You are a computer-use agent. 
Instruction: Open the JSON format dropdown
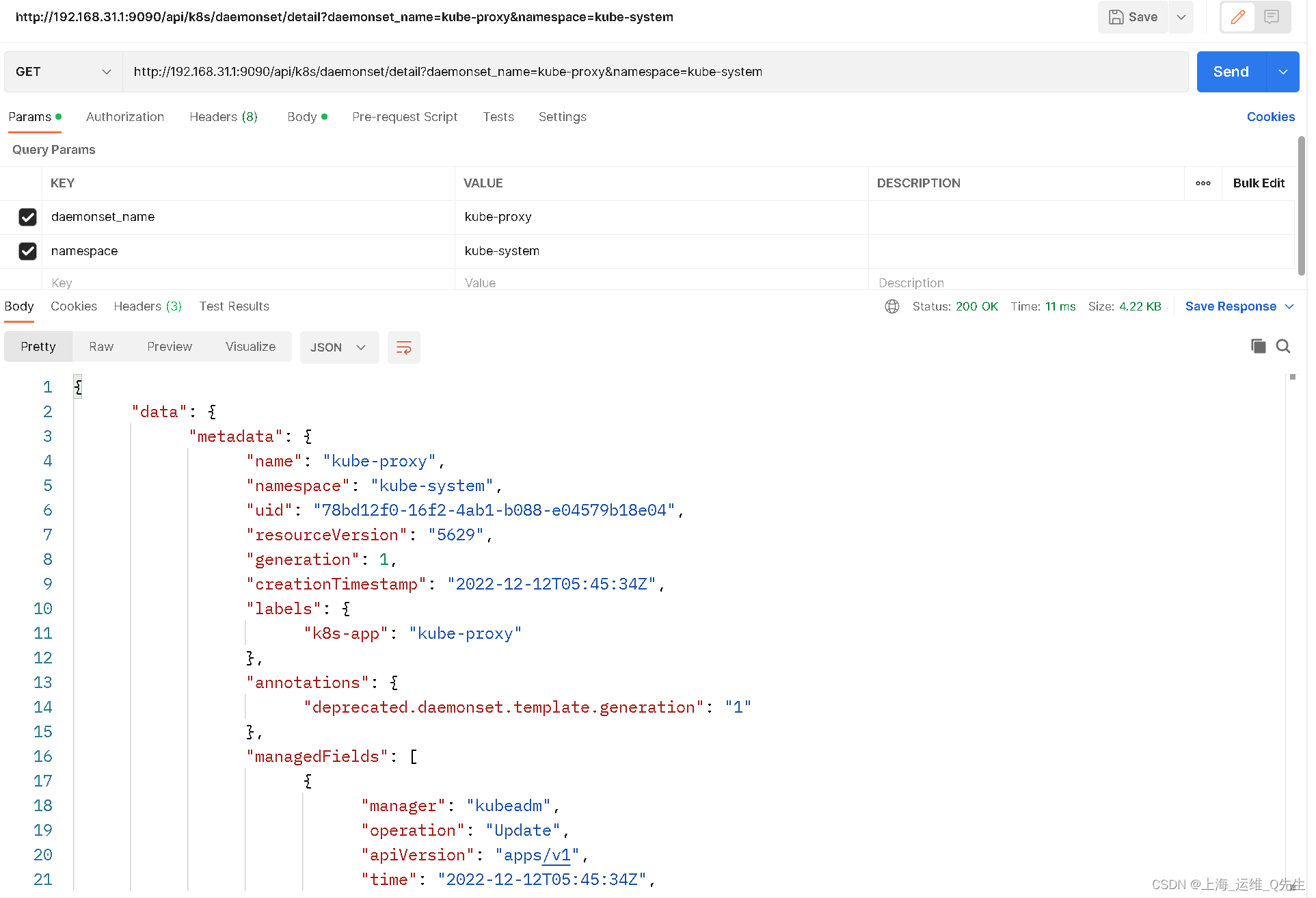[x=338, y=347]
